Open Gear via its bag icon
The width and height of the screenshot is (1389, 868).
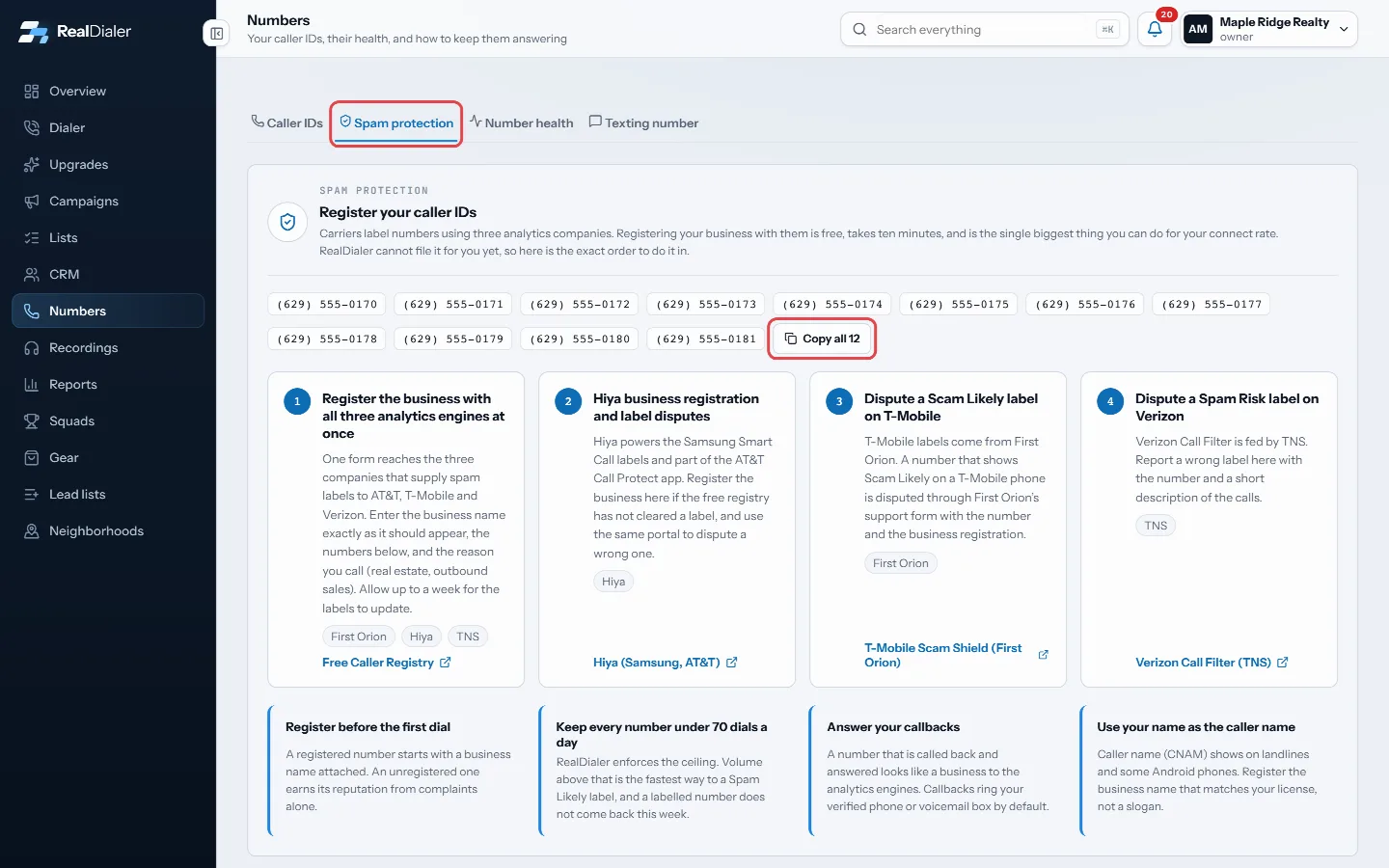[32, 458]
